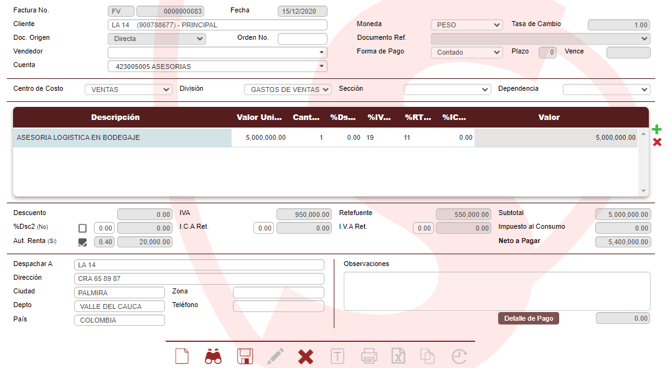Click the Cliente LA 14 field
Screen dimensions: 670x368
[x=217, y=25]
